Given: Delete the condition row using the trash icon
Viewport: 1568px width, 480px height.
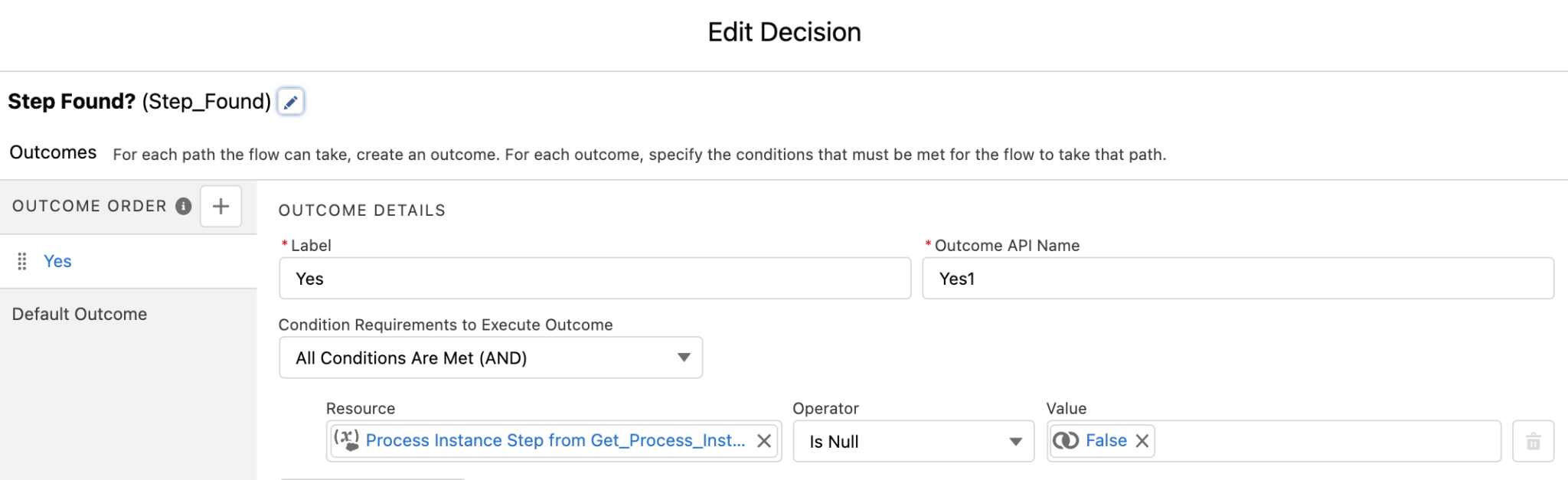Looking at the screenshot, I should [1533, 441].
